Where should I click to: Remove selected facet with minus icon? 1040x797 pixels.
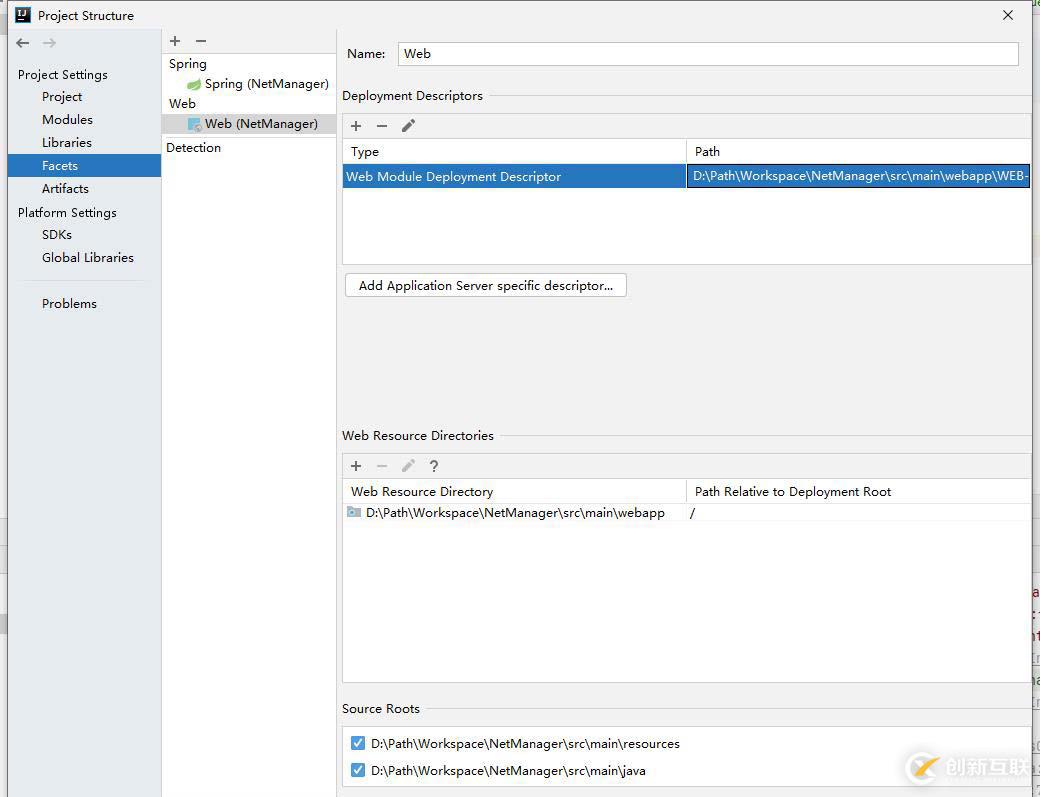coord(201,41)
